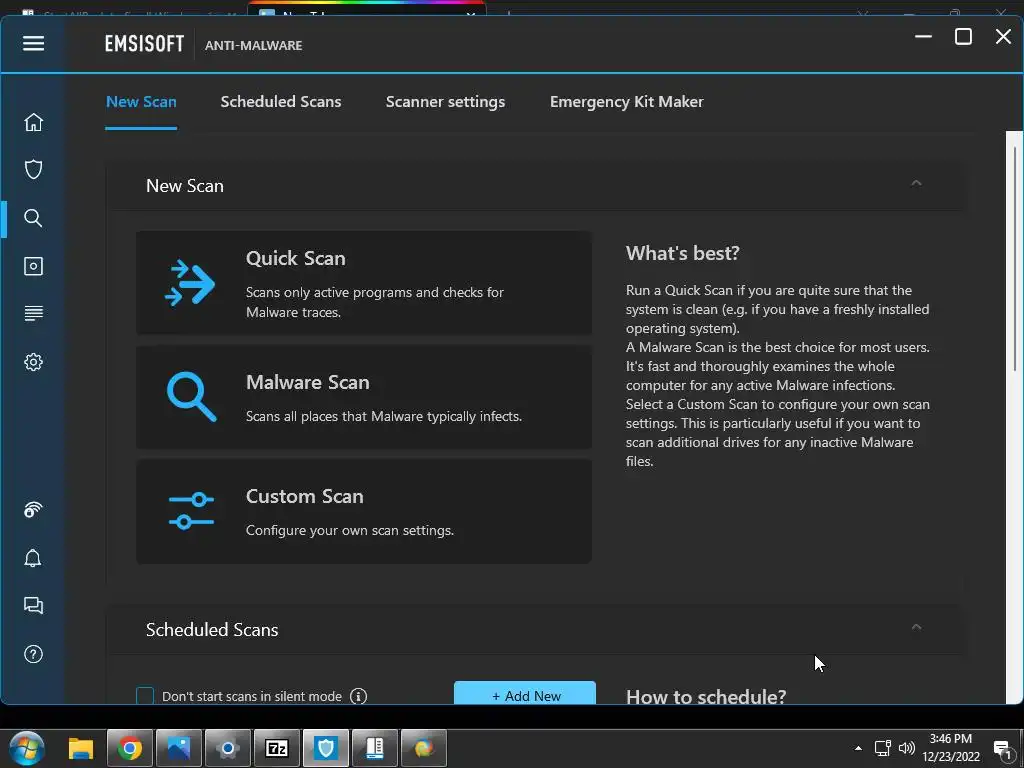Open the chat support sidebar icon
Viewport: 1024px width, 768px height.
33,605
